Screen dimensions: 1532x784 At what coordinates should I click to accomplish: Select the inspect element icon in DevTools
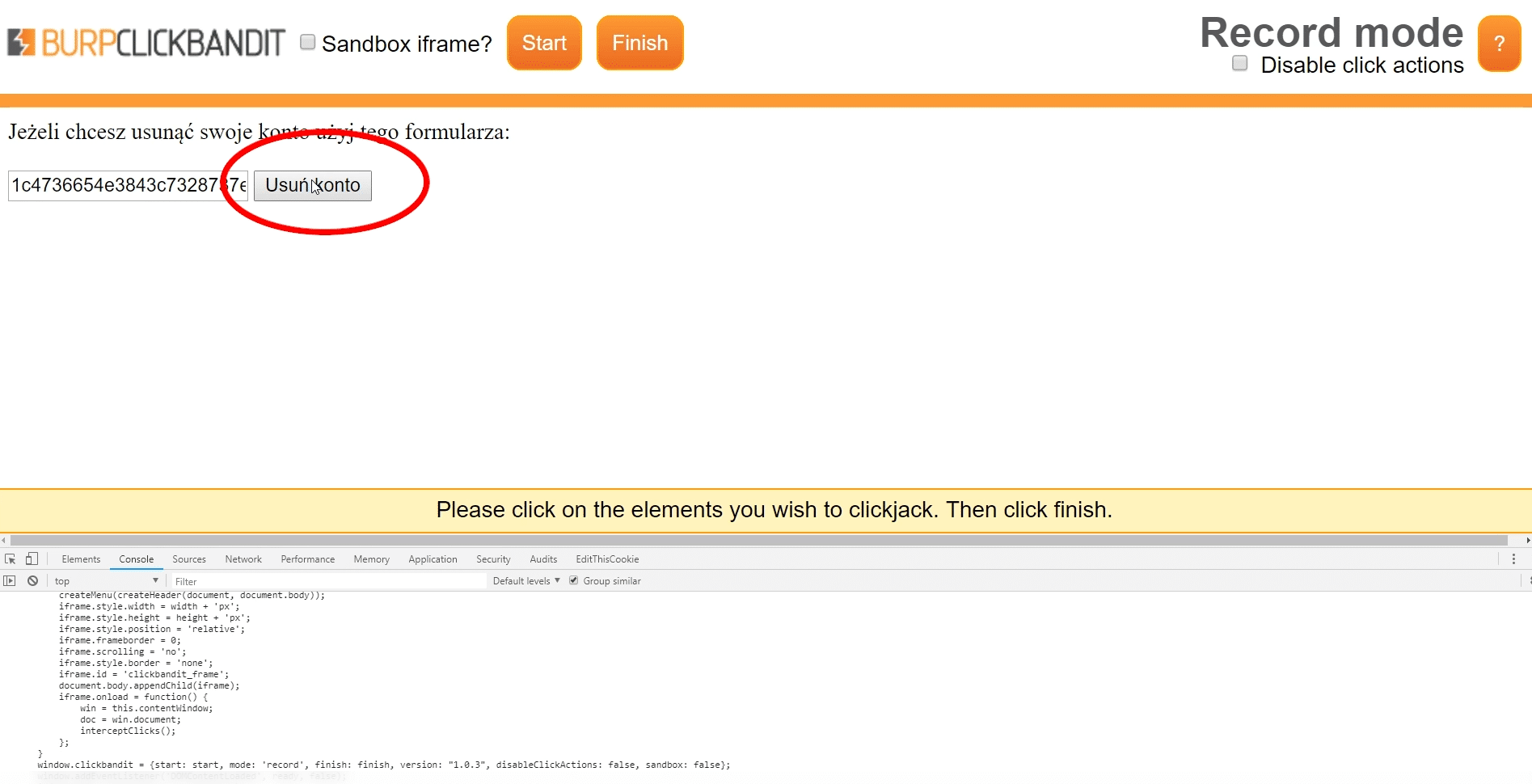pos(11,559)
